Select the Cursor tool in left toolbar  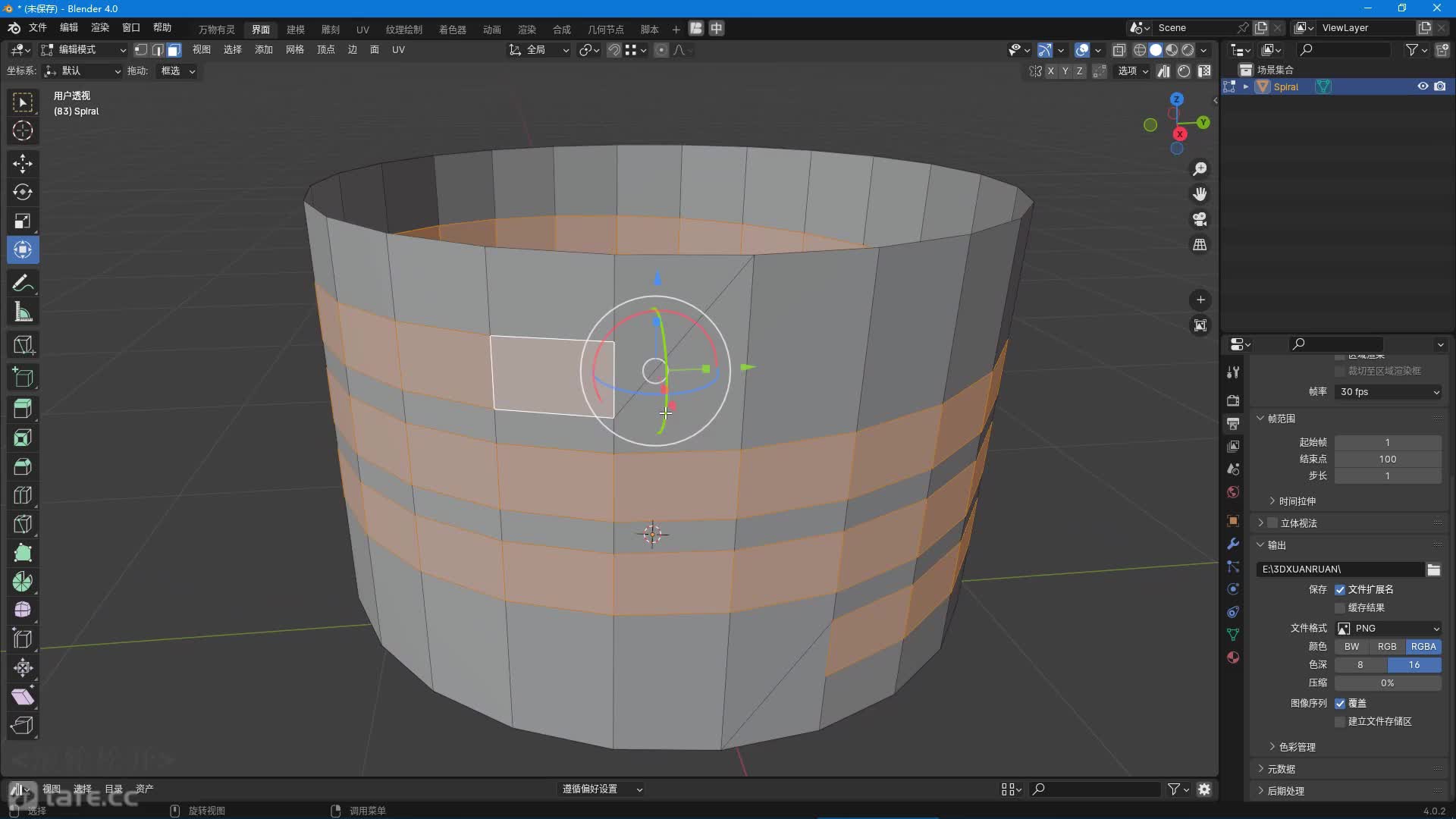(23, 130)
